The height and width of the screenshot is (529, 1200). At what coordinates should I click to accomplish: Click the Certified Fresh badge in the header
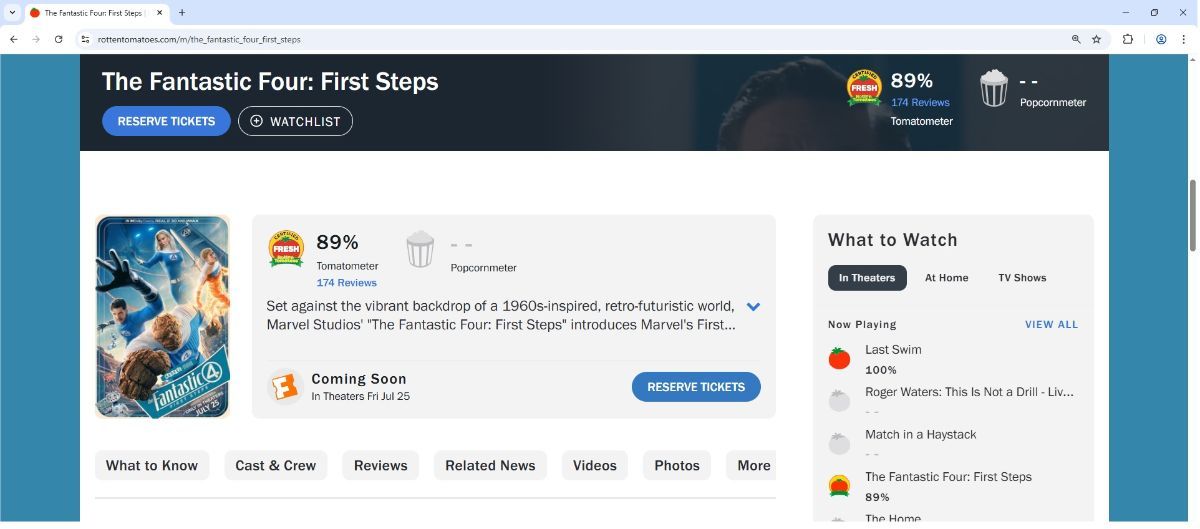tap(864, 88)
